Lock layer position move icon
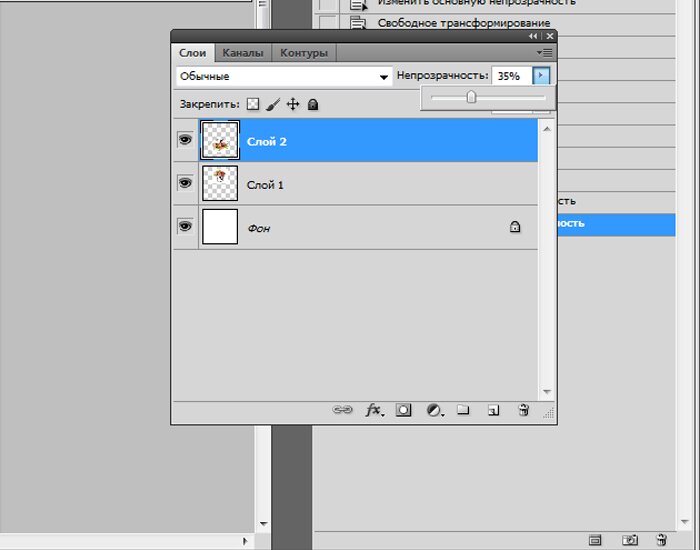The width and height of the screenshot is (700, 550). 293,104
